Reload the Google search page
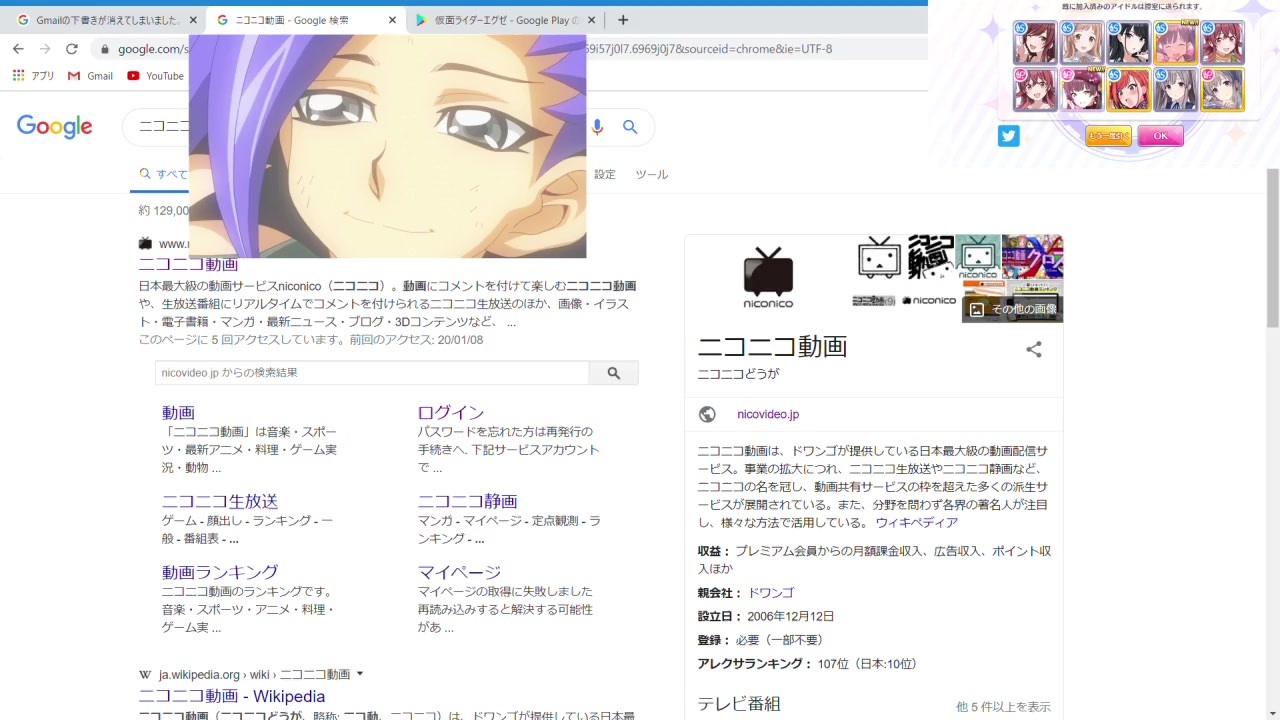This screenshot has width=1280, height=720. tap(71, 49)
